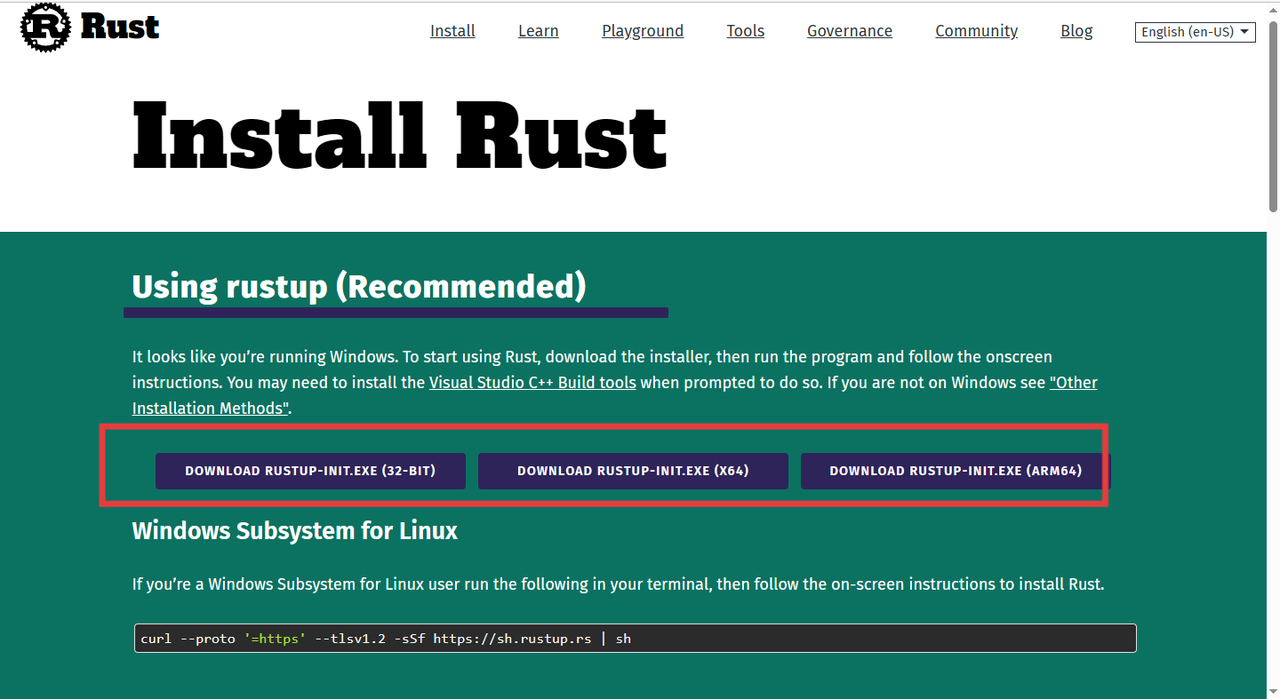Click the curl command code box
Image resolution: width=1280 pixels, height=699 pixels.
coord(635,638)
